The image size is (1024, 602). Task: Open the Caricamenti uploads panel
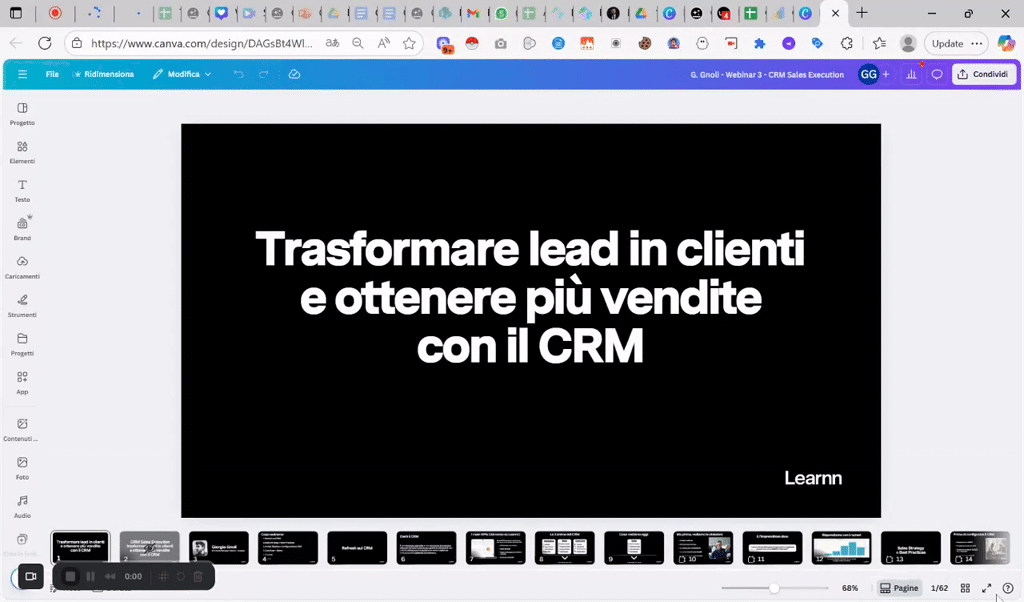(x=22, y=268)
